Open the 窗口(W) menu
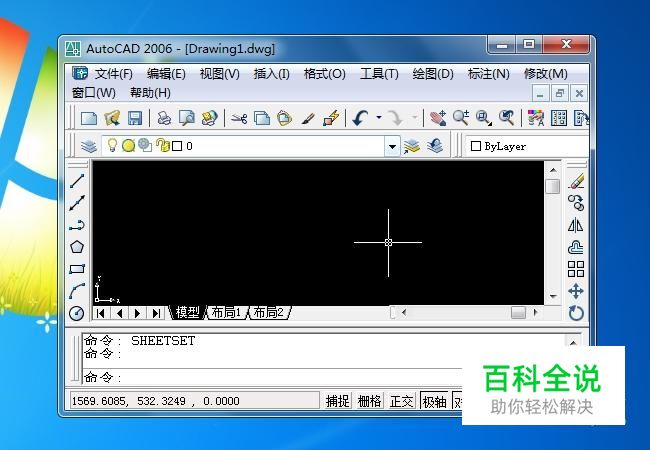Image resolution: width=650 pixels, height=450 pixels. click(x=94, y=93)
